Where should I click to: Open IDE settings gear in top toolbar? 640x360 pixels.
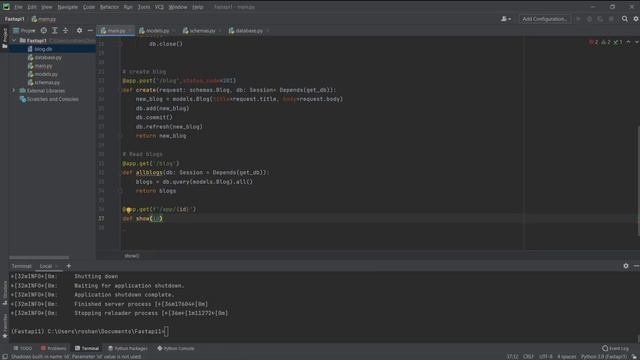point(636,19)
